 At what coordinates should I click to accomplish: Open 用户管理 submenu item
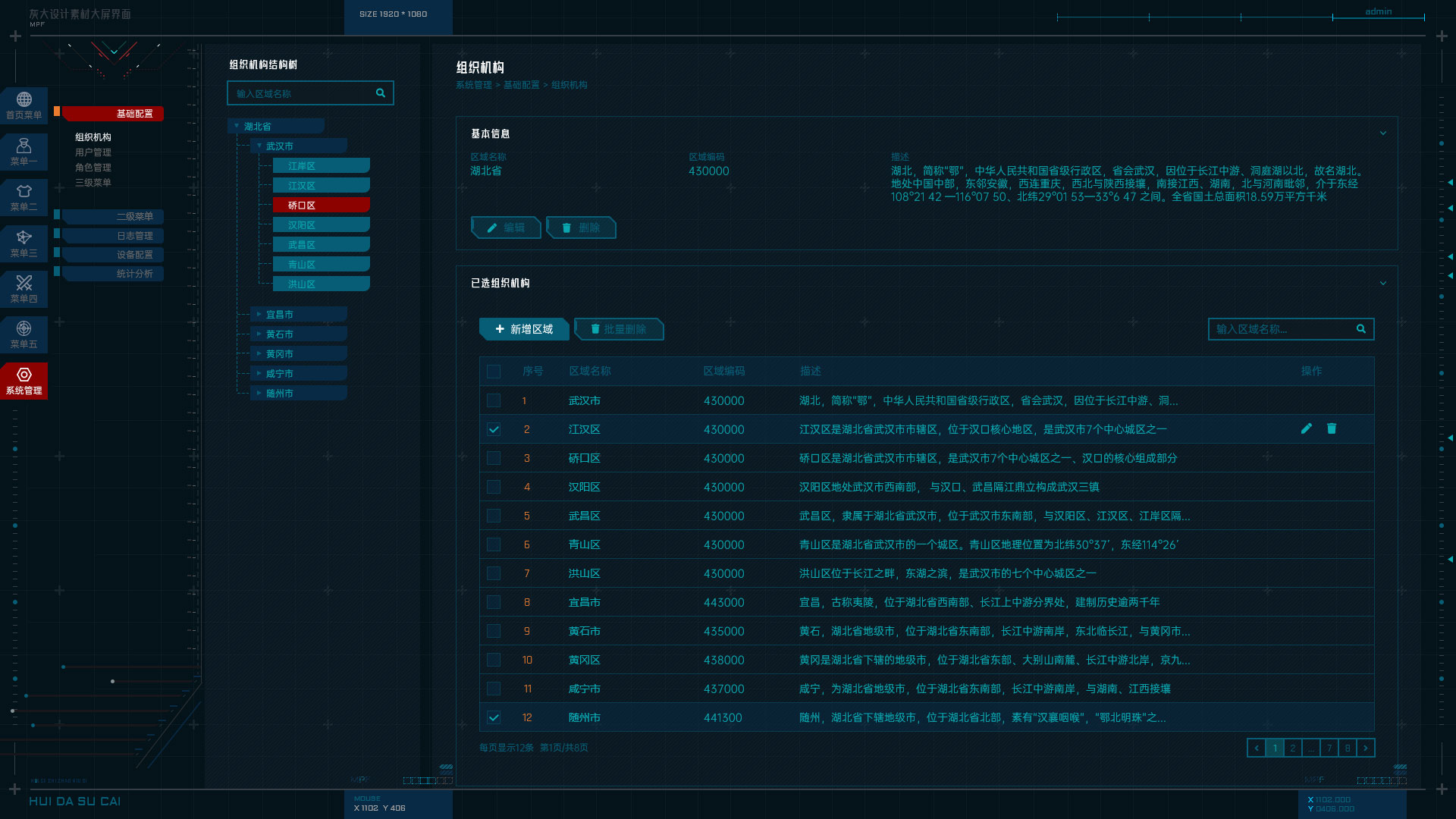(x=93, y=152)
